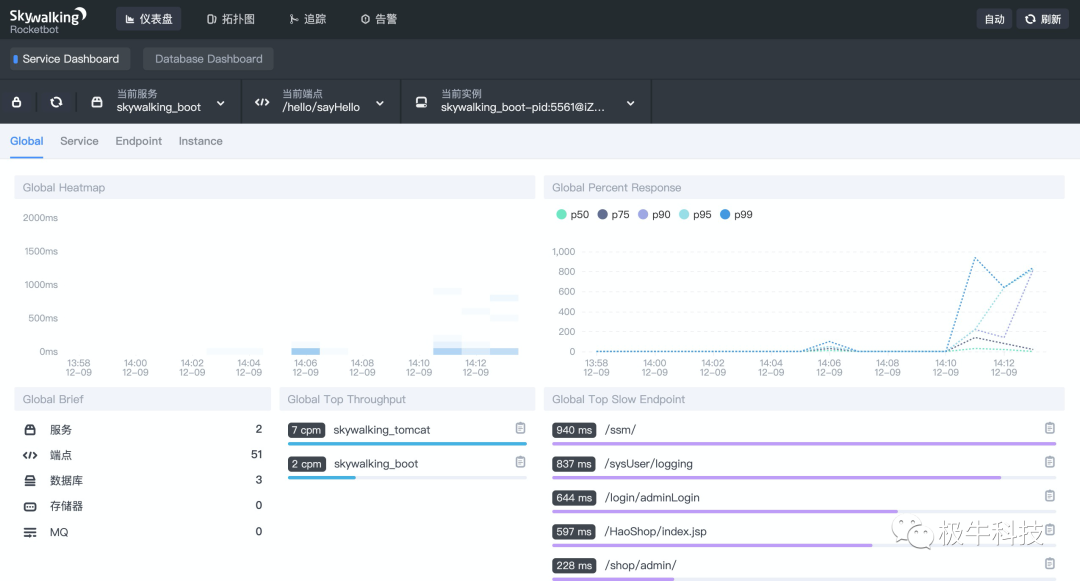Click the 服务 services icon in Global Brief

[30, 430]
